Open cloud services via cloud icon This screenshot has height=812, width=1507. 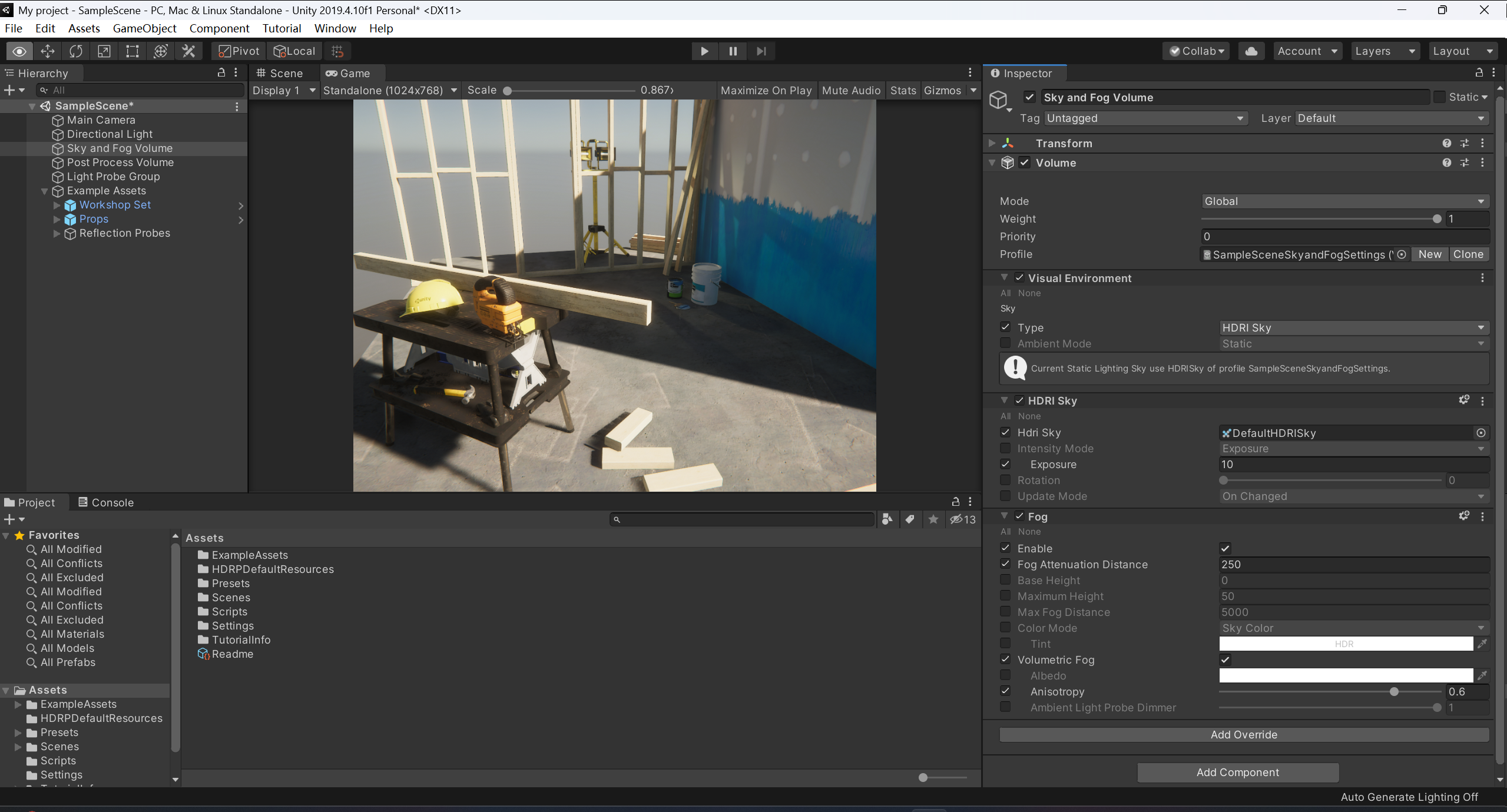click(x=1251, y=51)
